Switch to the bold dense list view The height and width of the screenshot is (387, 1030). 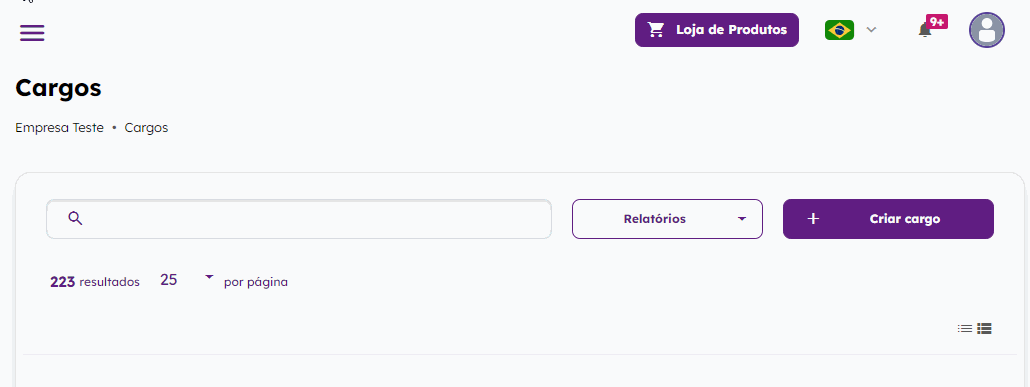pyautogui.click(x=984, y=329)
